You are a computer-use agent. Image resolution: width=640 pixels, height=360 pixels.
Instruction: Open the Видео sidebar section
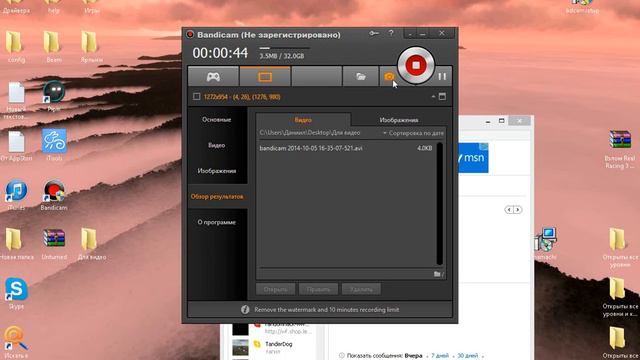pyautogui.click(x=217, y=145)
